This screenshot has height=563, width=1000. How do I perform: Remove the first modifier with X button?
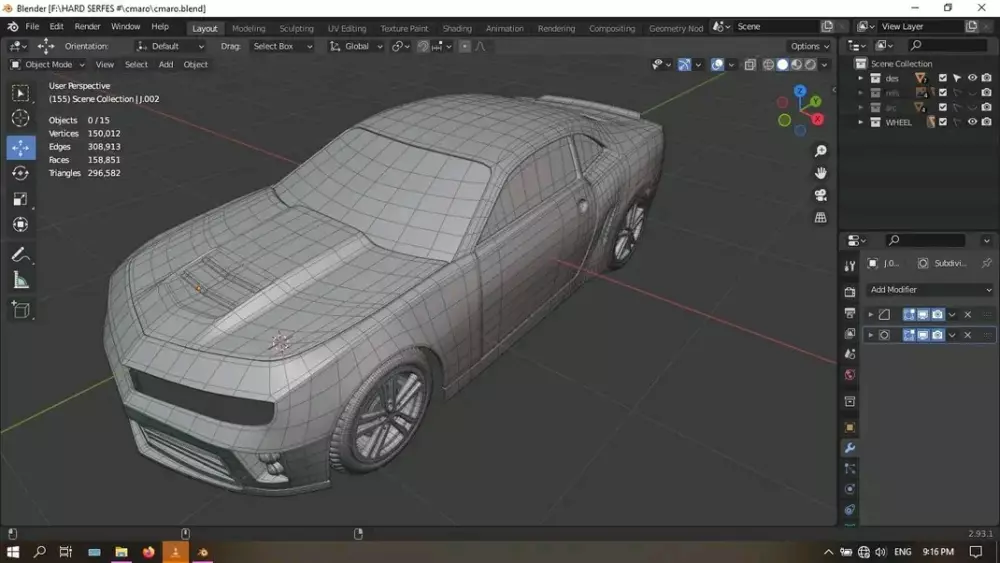coord(968,314)
